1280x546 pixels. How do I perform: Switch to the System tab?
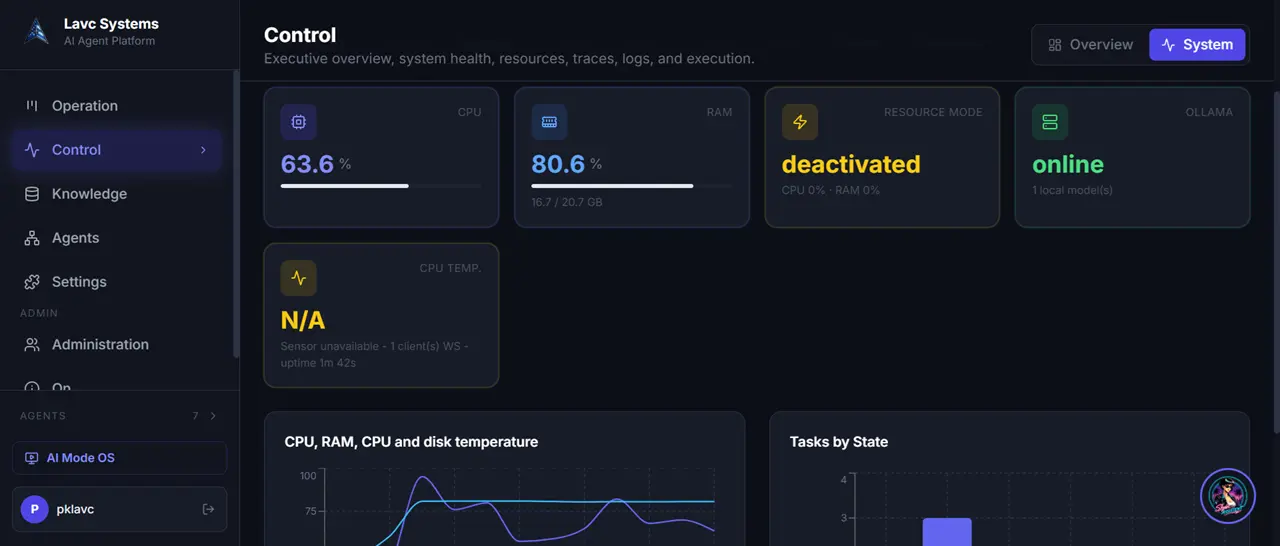click(1197, 45)
